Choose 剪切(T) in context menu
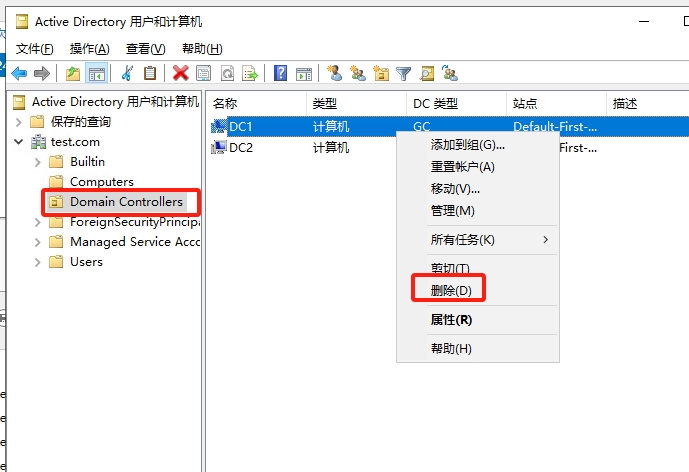The height and width of the screenshot is (472, 689). 478,268
